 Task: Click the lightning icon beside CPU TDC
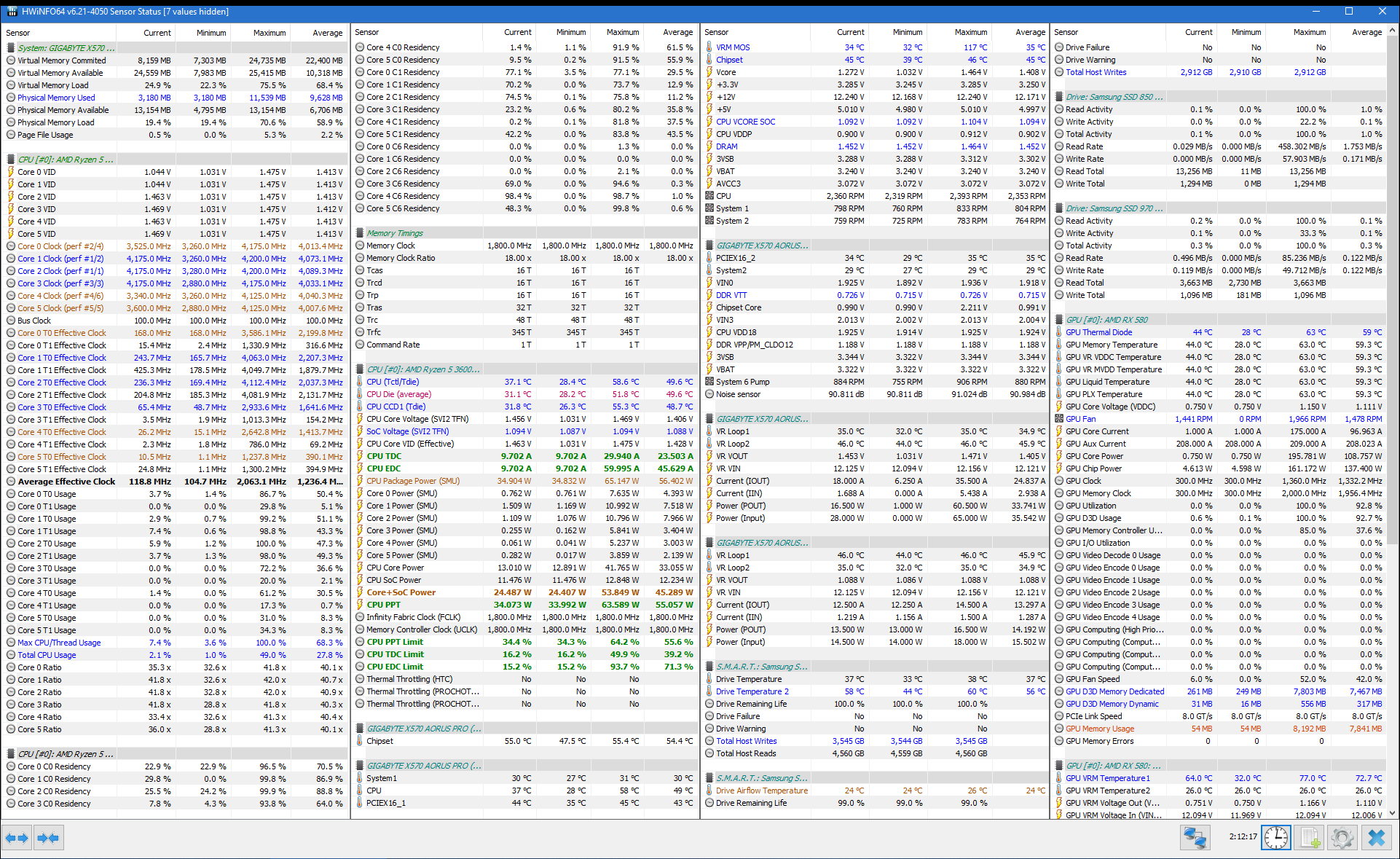[360, 456]
